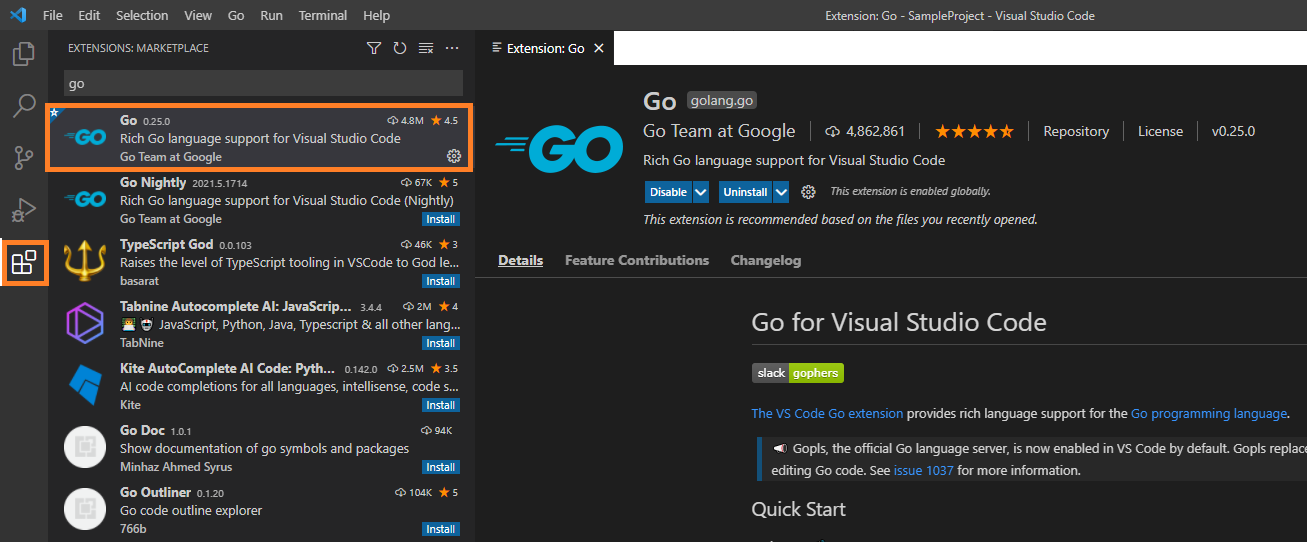Select Tabnine Autocomplete AI row title
The height and width of the screenshot is (542, 1307).
click(236, 306)
